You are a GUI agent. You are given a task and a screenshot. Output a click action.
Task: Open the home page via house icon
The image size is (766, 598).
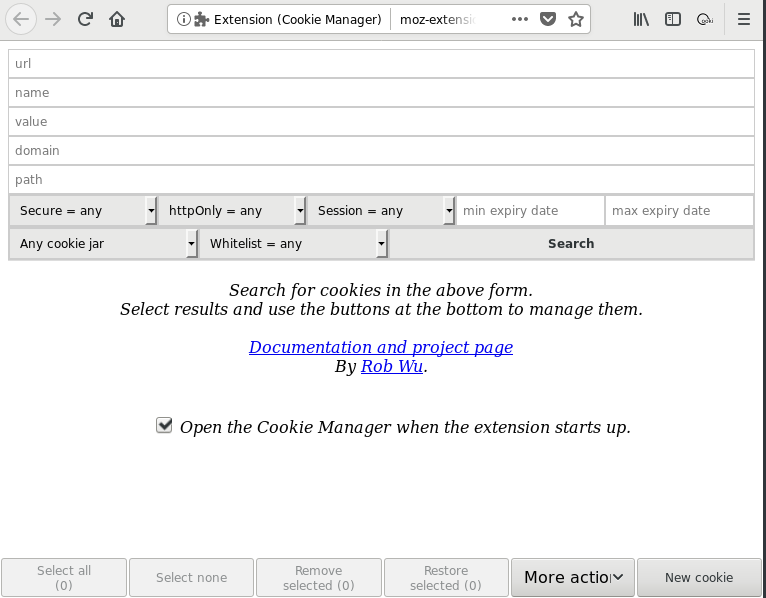coord(117,20)
